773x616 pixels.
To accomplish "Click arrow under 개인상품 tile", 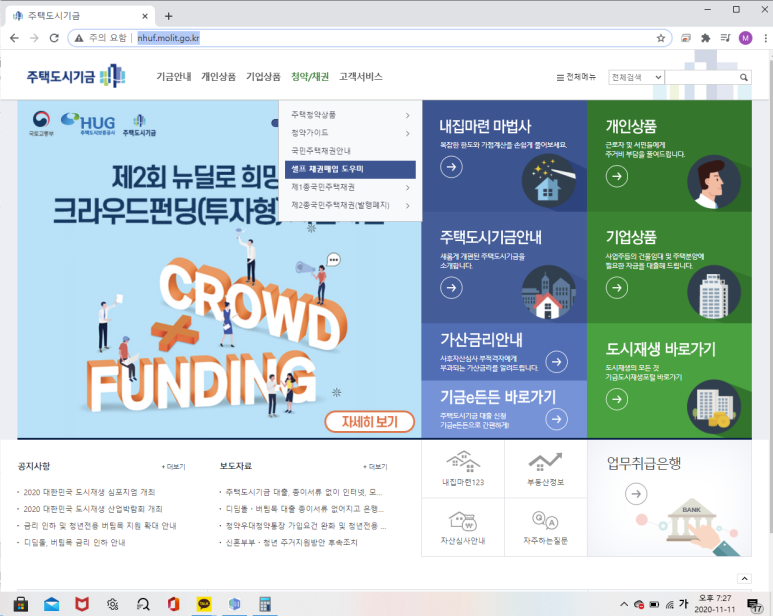I will point(617,176).
